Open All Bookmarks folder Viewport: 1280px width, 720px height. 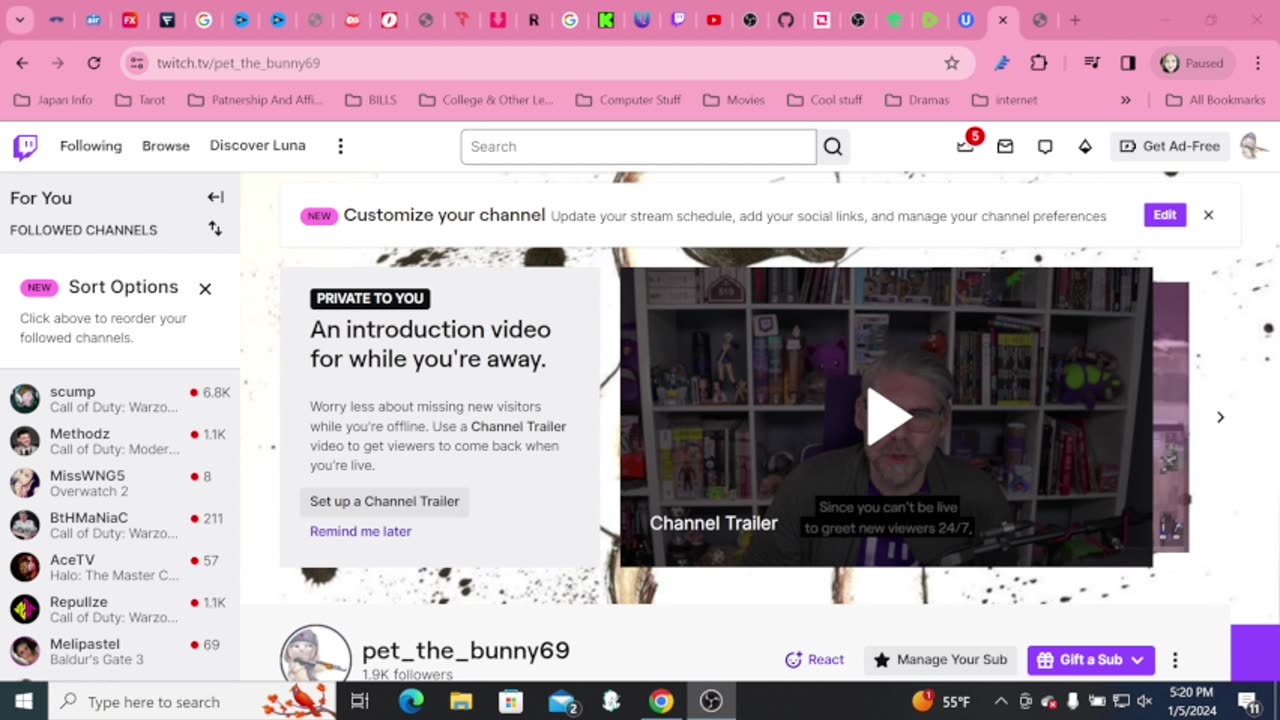pyautogui.click(x=1215, y=100)
